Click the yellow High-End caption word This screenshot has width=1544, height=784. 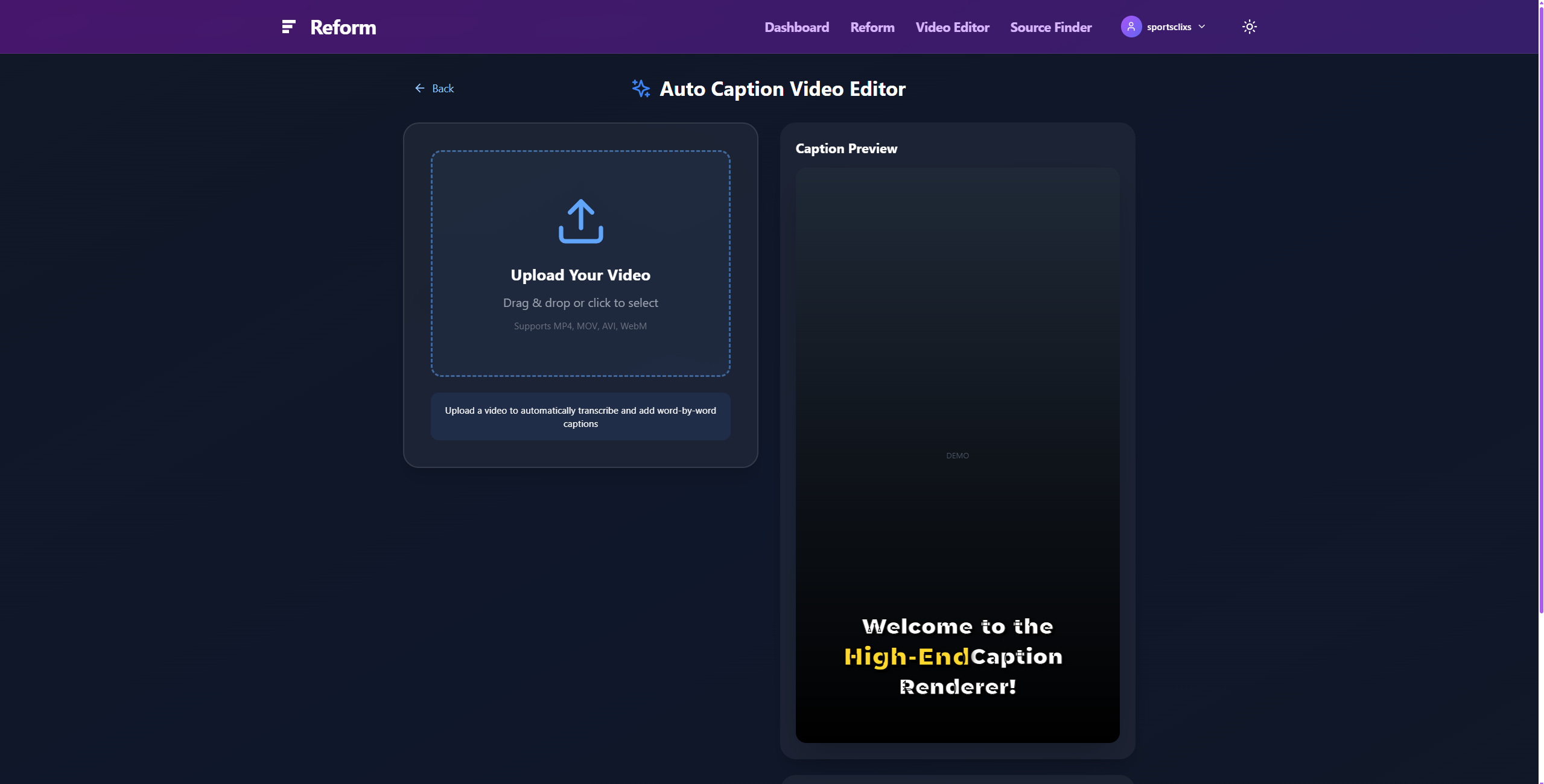point(906,656)
